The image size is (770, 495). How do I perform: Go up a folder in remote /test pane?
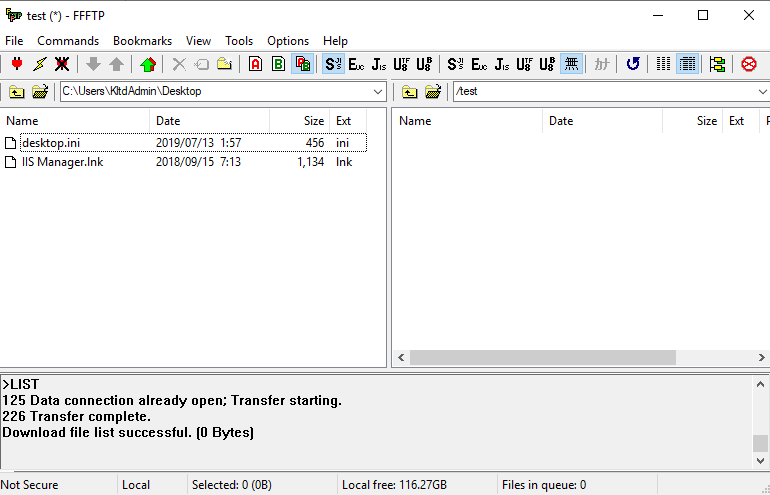410,92
